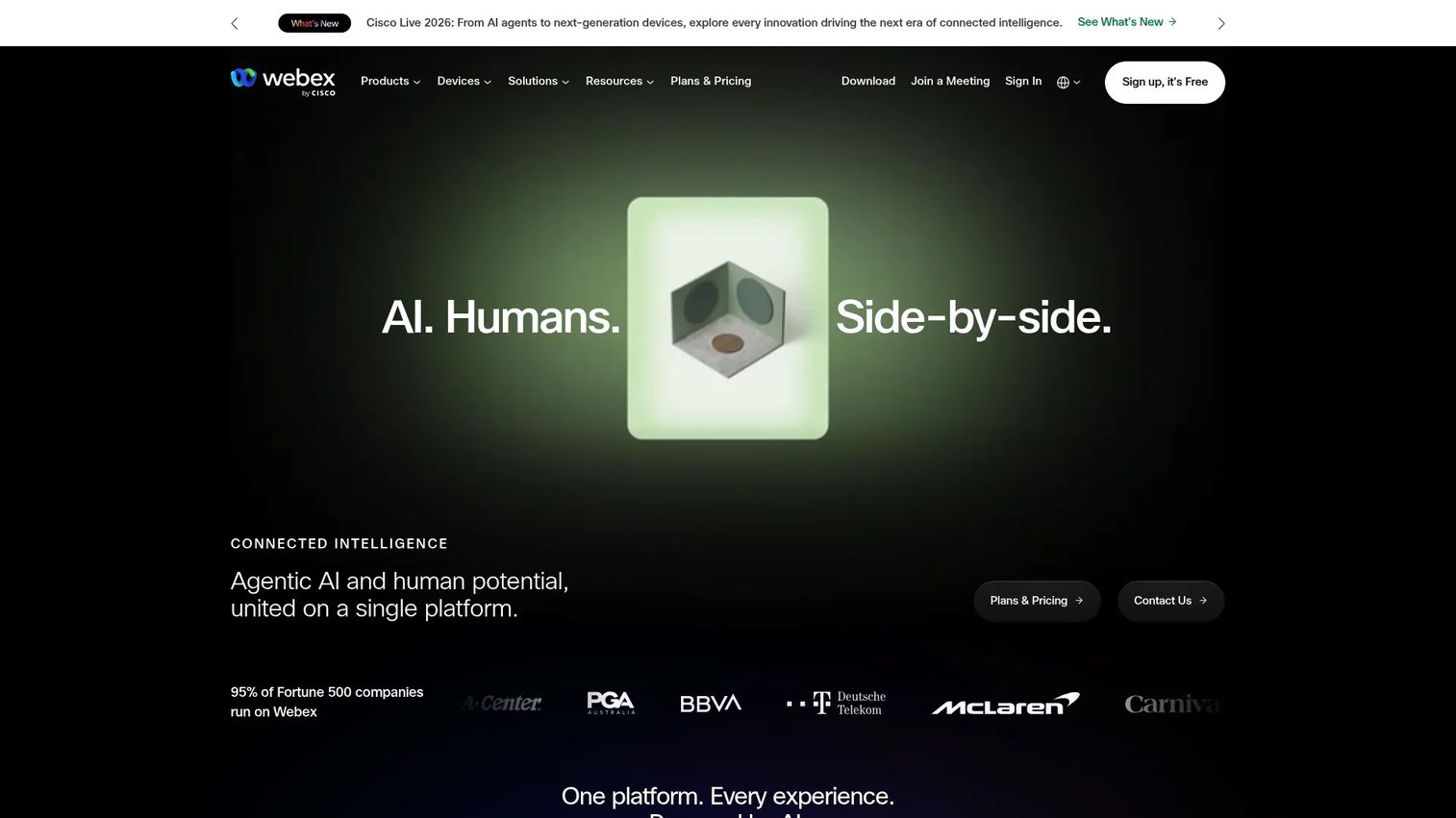The height and width of the screenshot is (818, 1456).
Task: Expand the Solutions menu
Action: [x=539, y=82]
